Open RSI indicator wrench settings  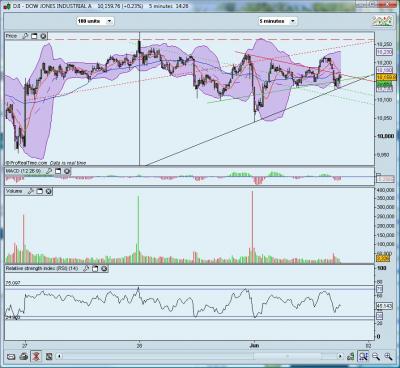point(86,268)
